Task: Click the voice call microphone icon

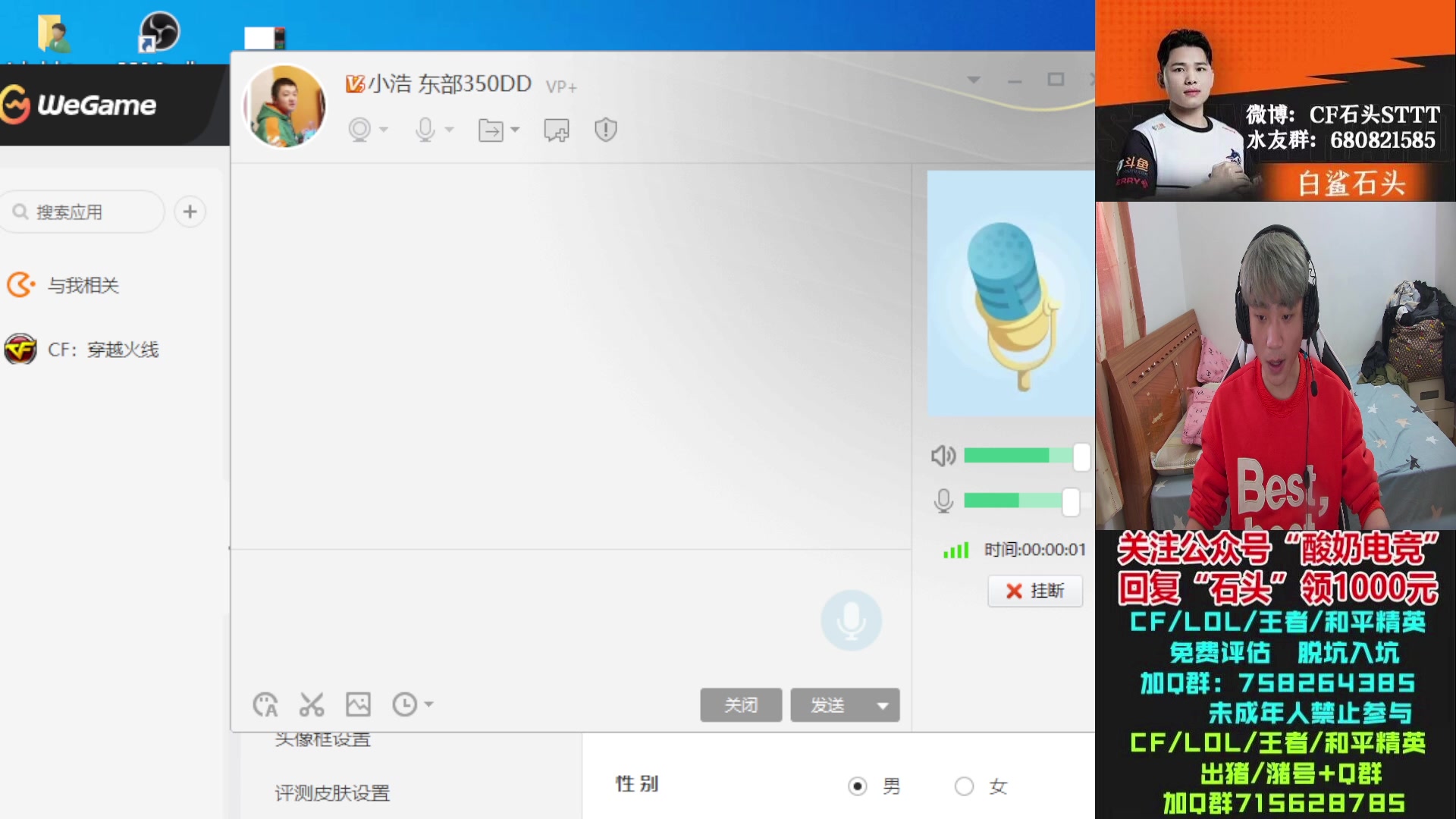Action: [425, 130]
